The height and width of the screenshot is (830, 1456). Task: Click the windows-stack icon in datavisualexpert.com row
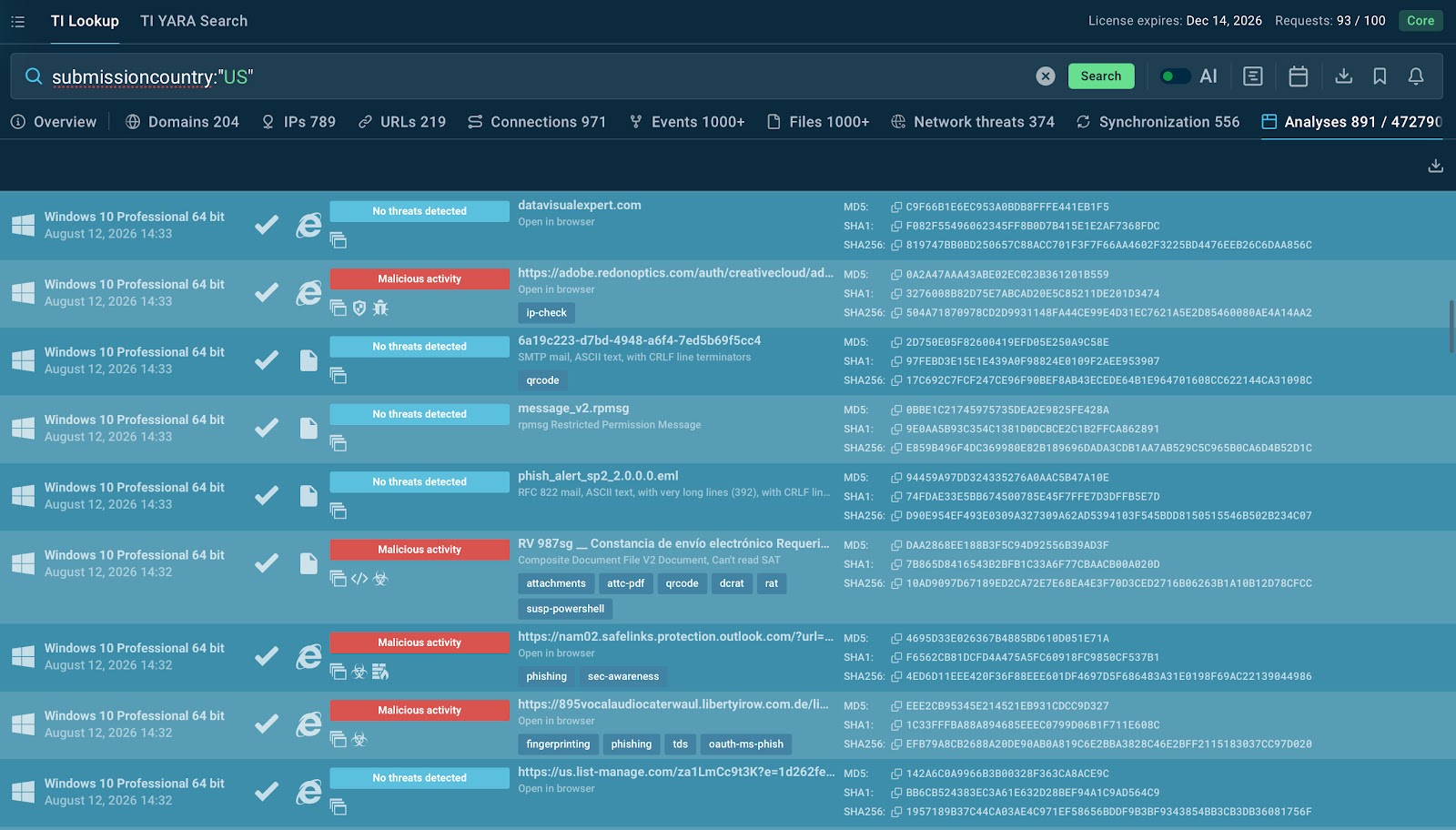coord(338,240)
